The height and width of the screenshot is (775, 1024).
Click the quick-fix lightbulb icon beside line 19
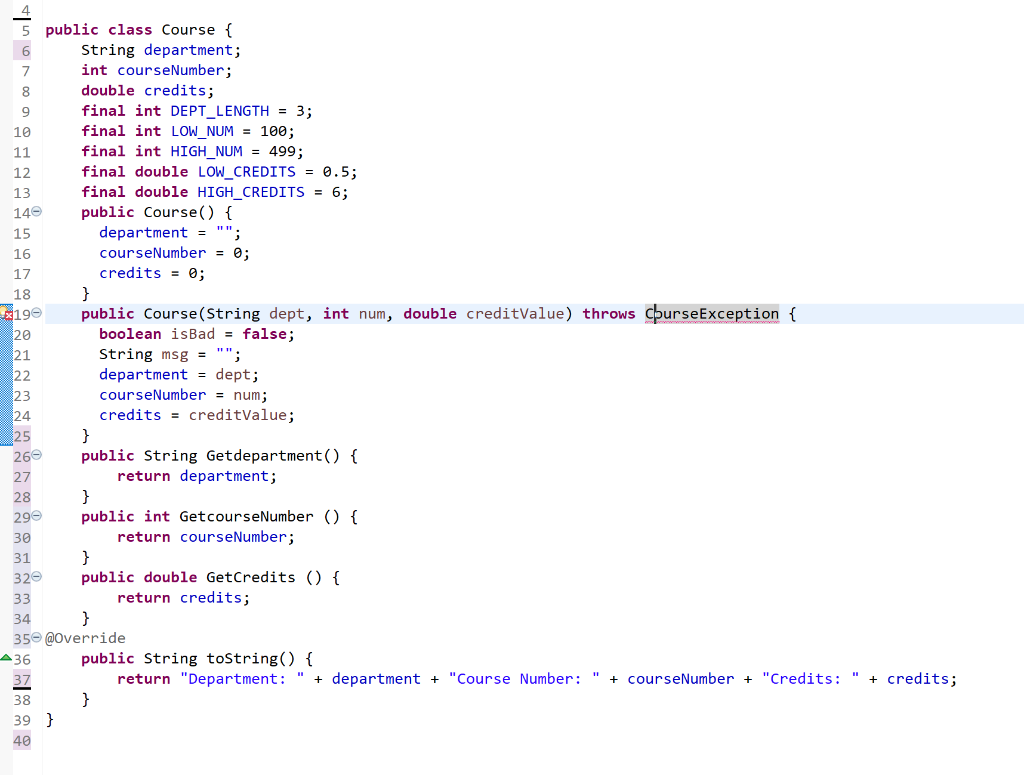pos(5,313)
